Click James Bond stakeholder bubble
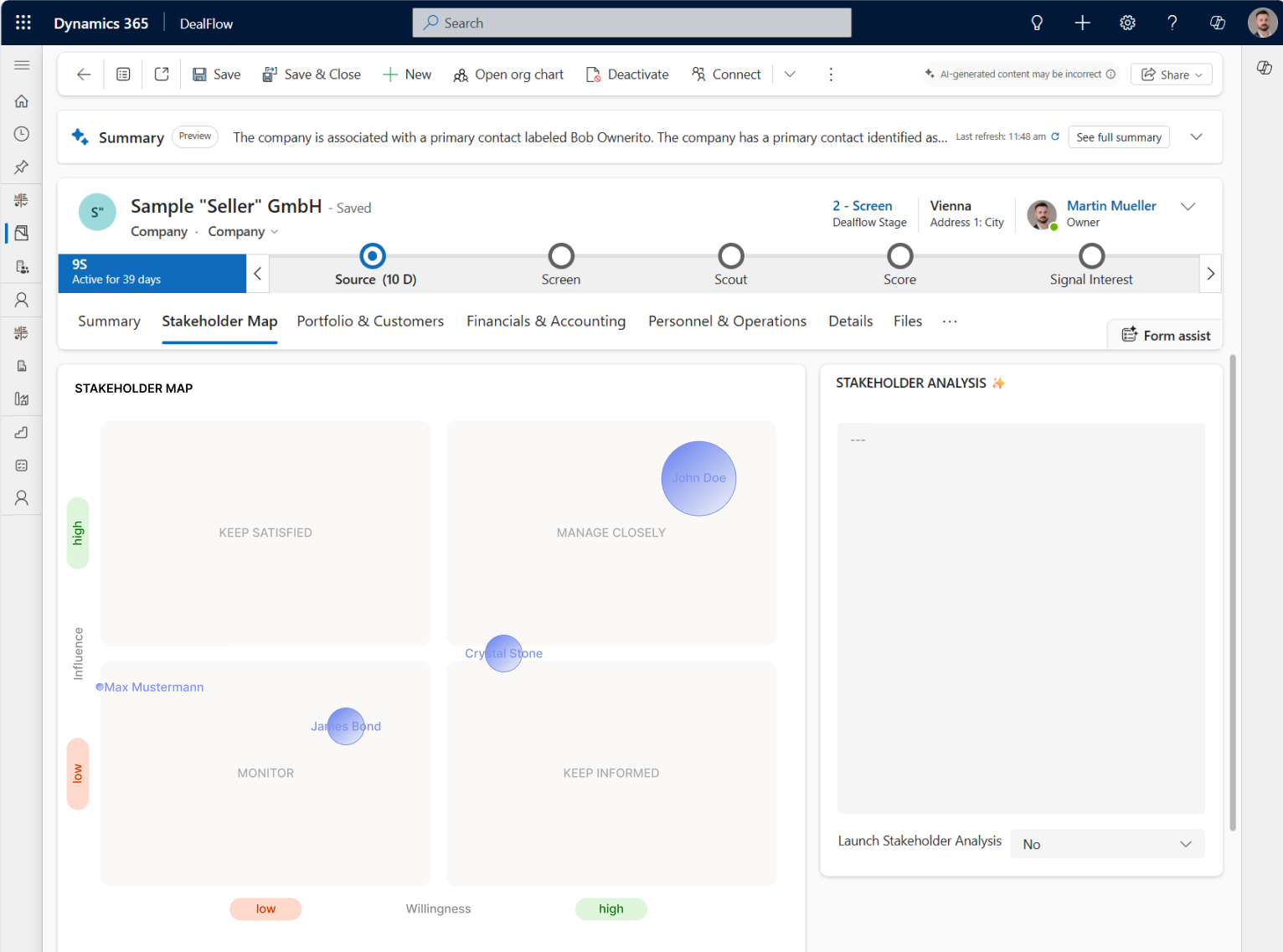This screenshot has height=952, width=1283. [x=346, y=726]
